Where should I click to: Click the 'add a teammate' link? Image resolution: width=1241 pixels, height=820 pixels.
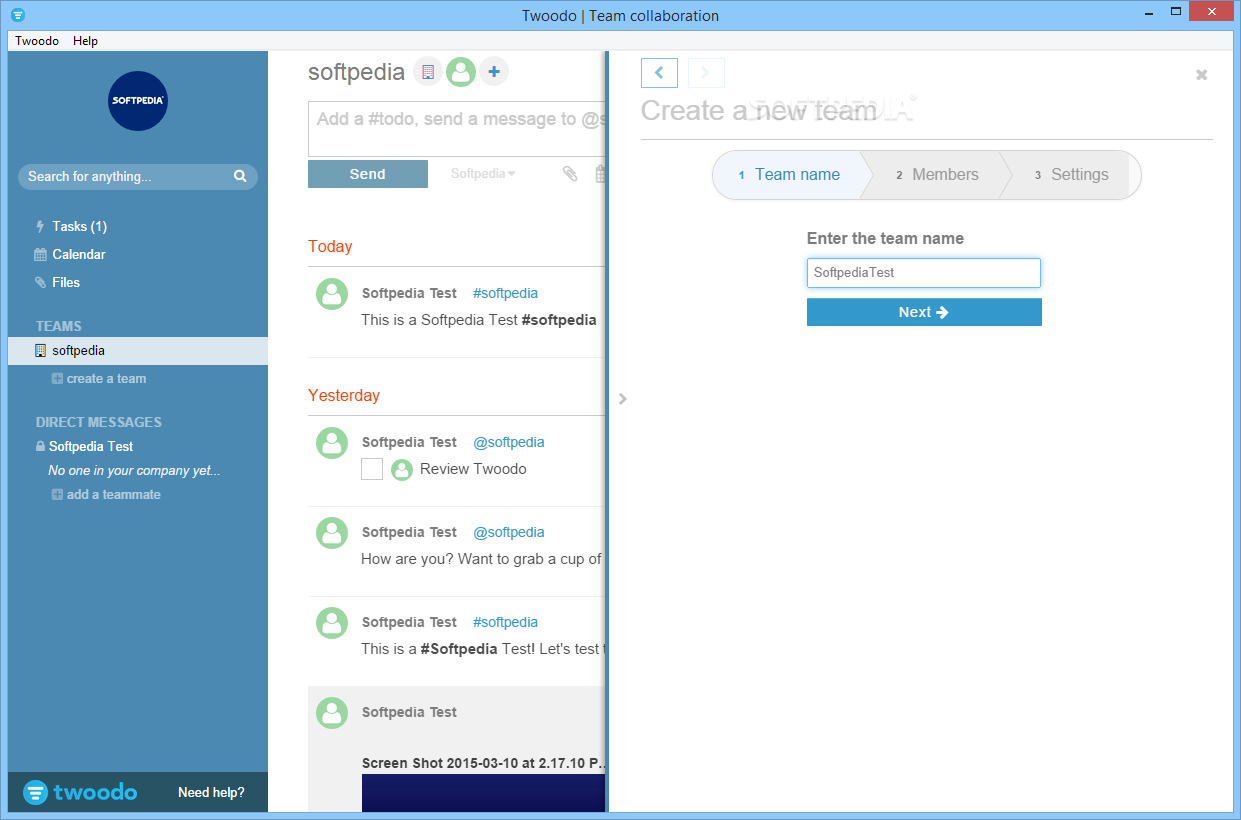(106, 495)
